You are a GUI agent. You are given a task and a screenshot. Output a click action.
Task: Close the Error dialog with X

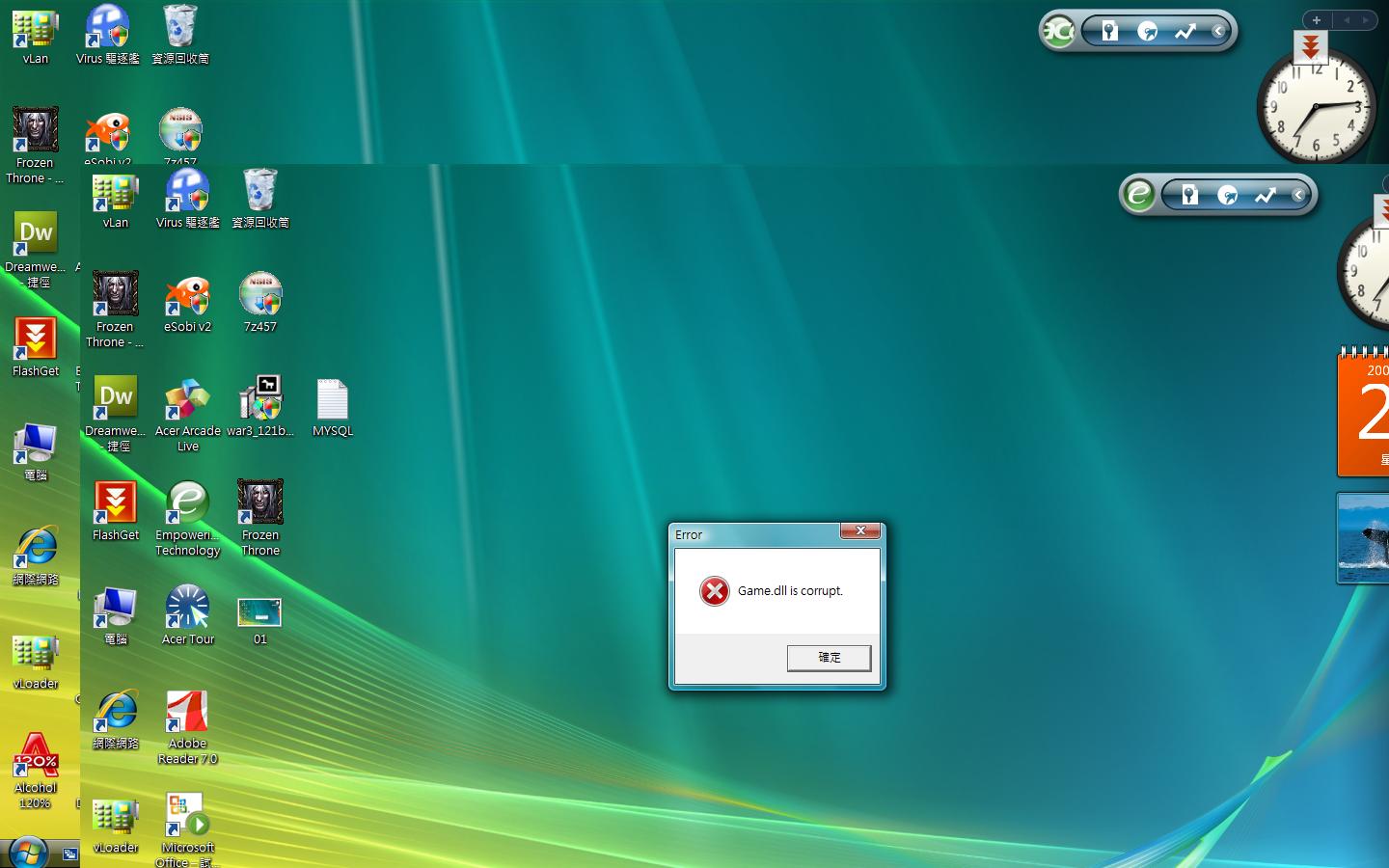tap(859, 531)
